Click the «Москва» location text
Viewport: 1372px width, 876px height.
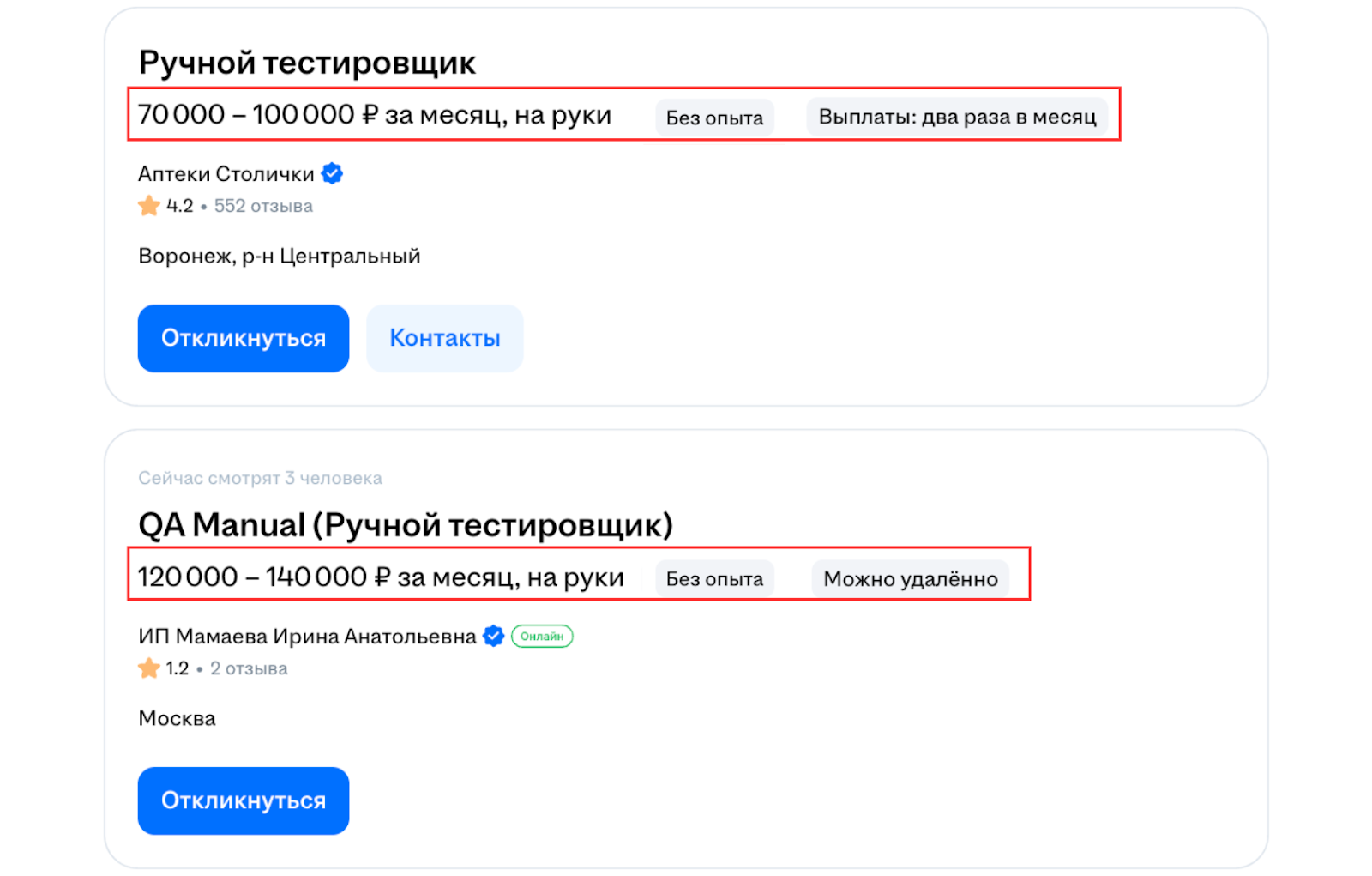pyautogui.click(x=177, y=718)
